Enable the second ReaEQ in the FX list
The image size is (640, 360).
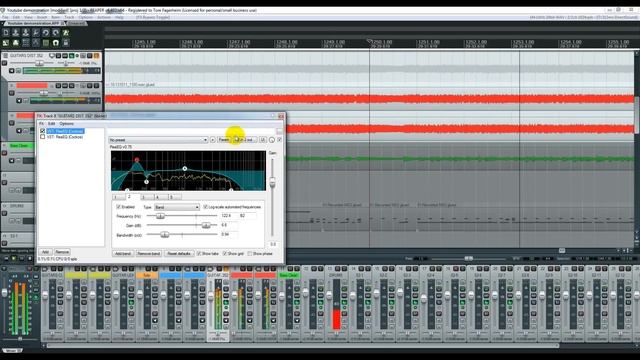[x=42, y=137]
